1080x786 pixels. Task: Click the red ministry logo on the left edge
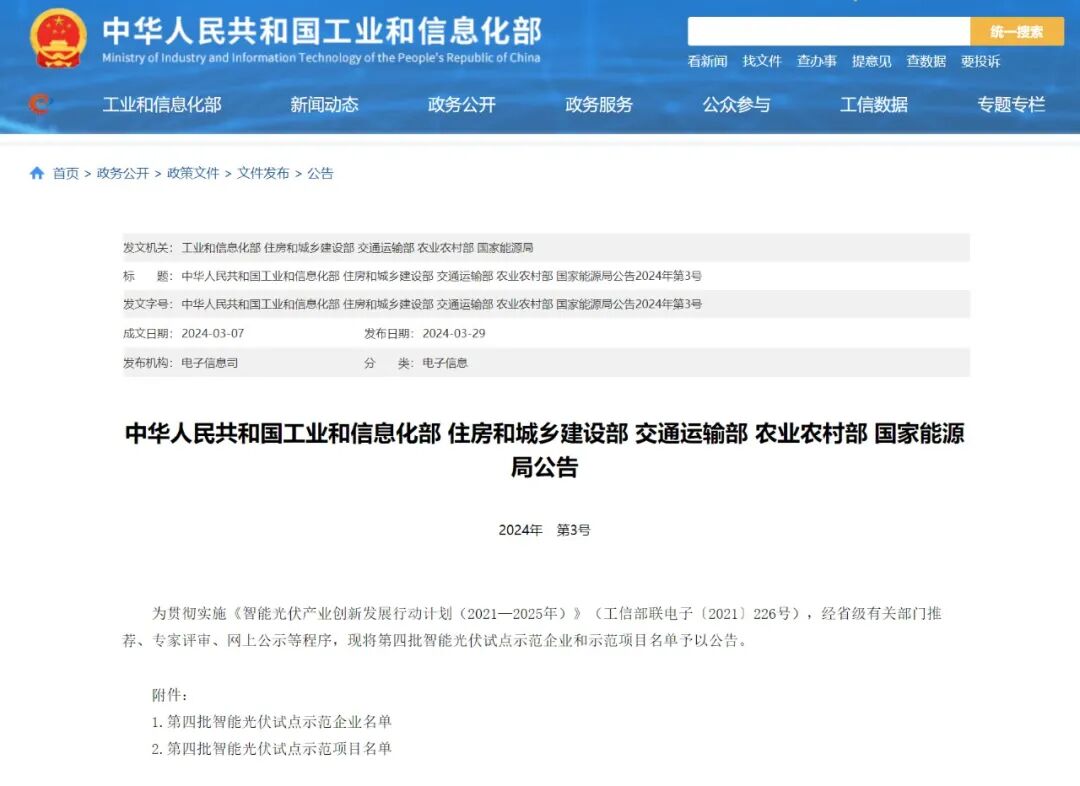(38, 104)
